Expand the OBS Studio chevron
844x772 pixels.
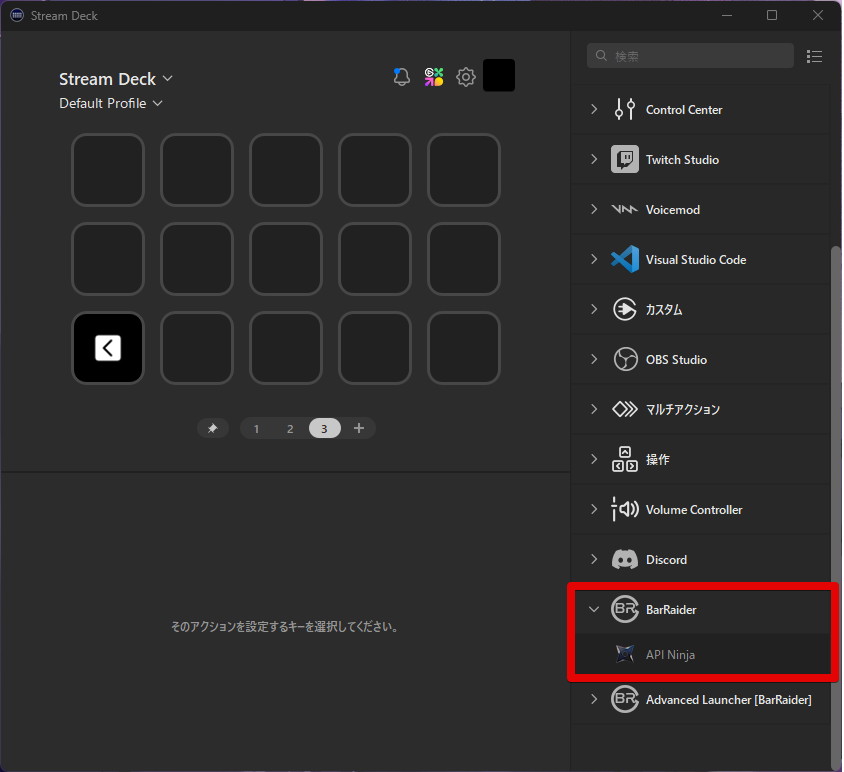tap(594, 359)
